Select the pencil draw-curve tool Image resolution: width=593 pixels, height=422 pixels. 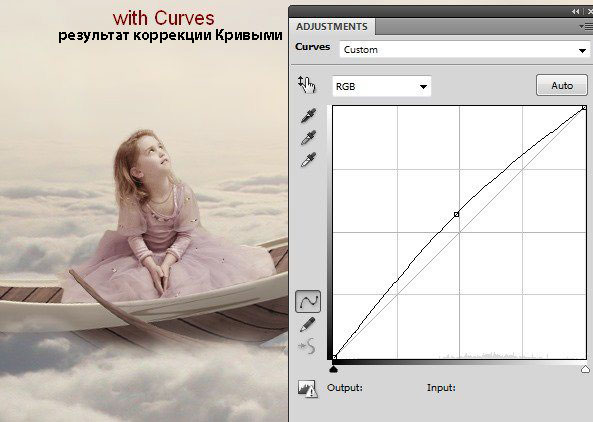pos(307,324)
